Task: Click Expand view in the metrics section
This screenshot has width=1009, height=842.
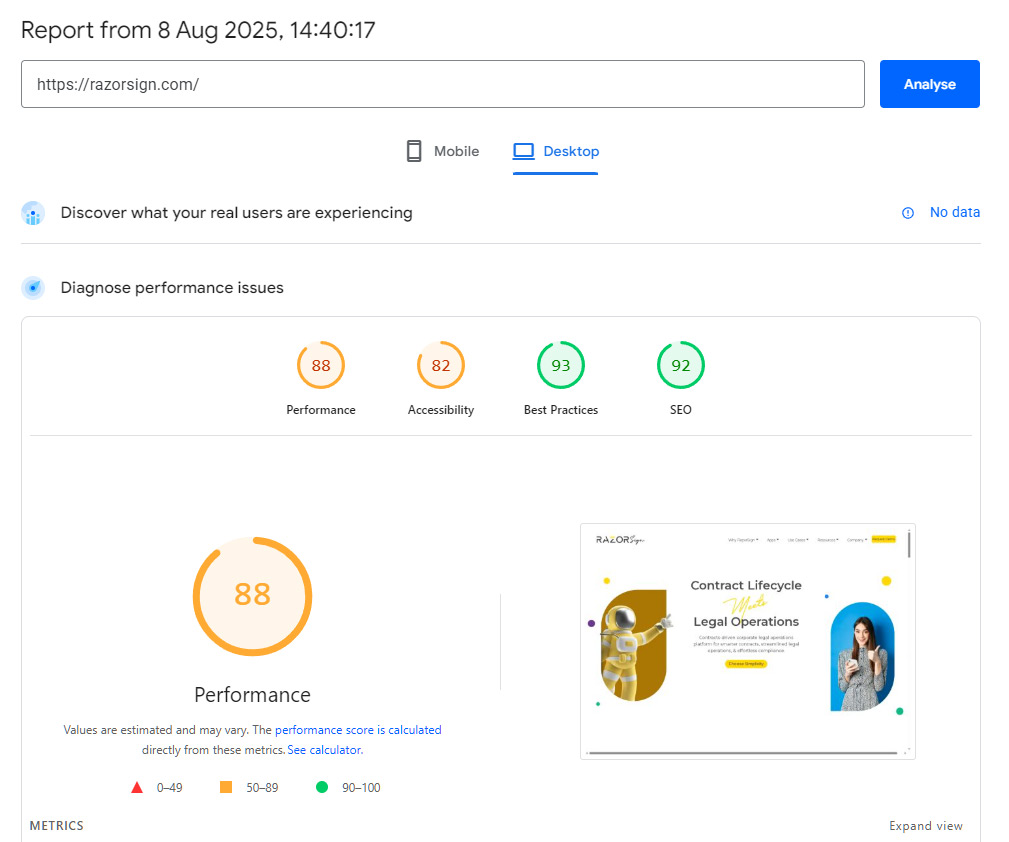Action: [x=926, y=826]
